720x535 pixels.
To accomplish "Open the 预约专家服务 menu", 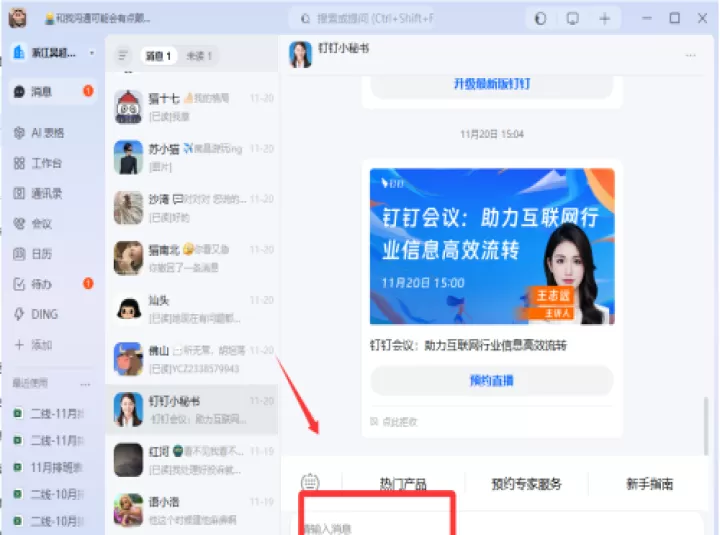I will (526, 484).
